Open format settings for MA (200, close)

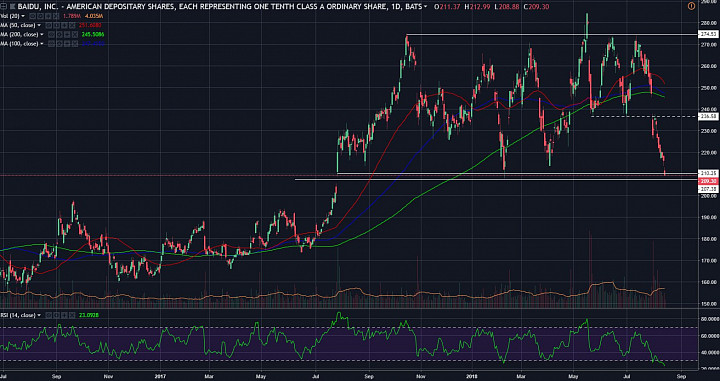pyautogui.click(x=59, y=34)
